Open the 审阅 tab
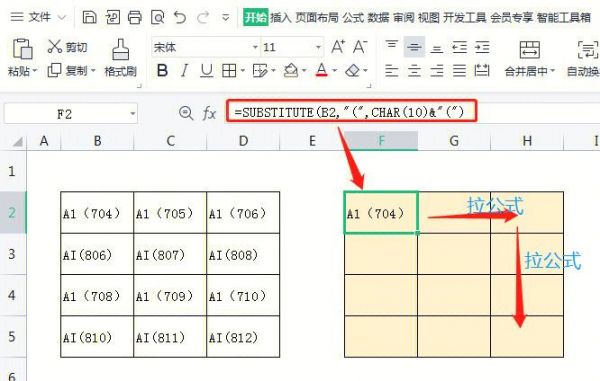 point(403,17)
